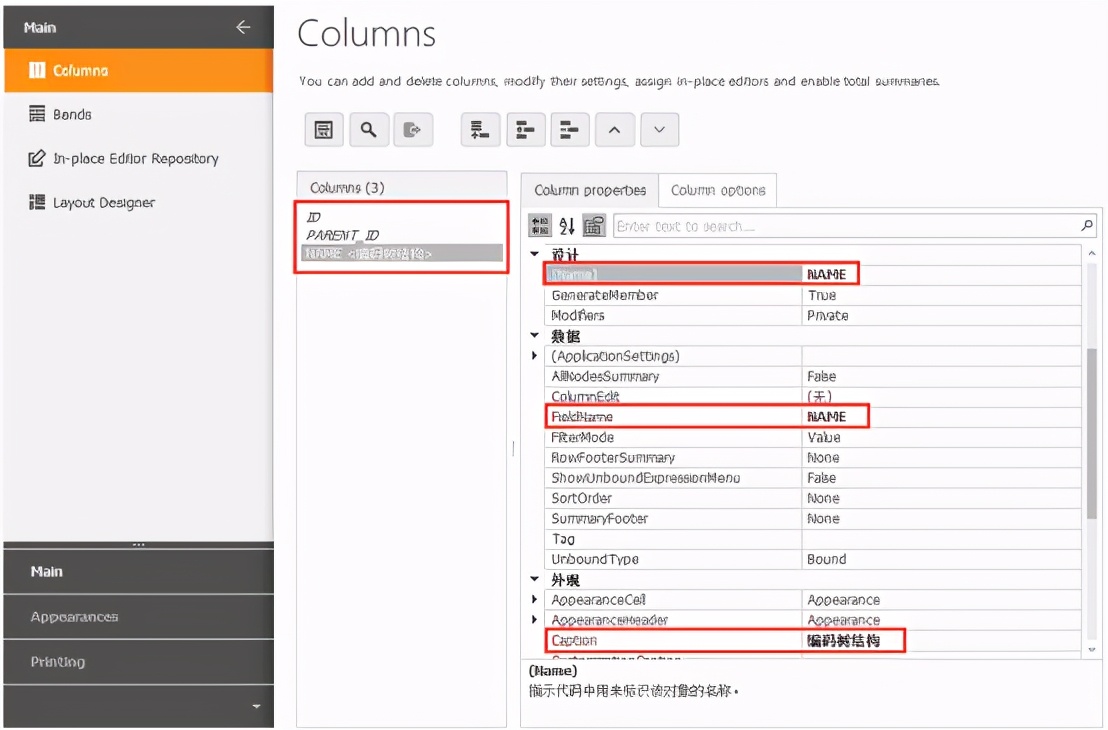Collapse the 外观 category

pos(535,579)
